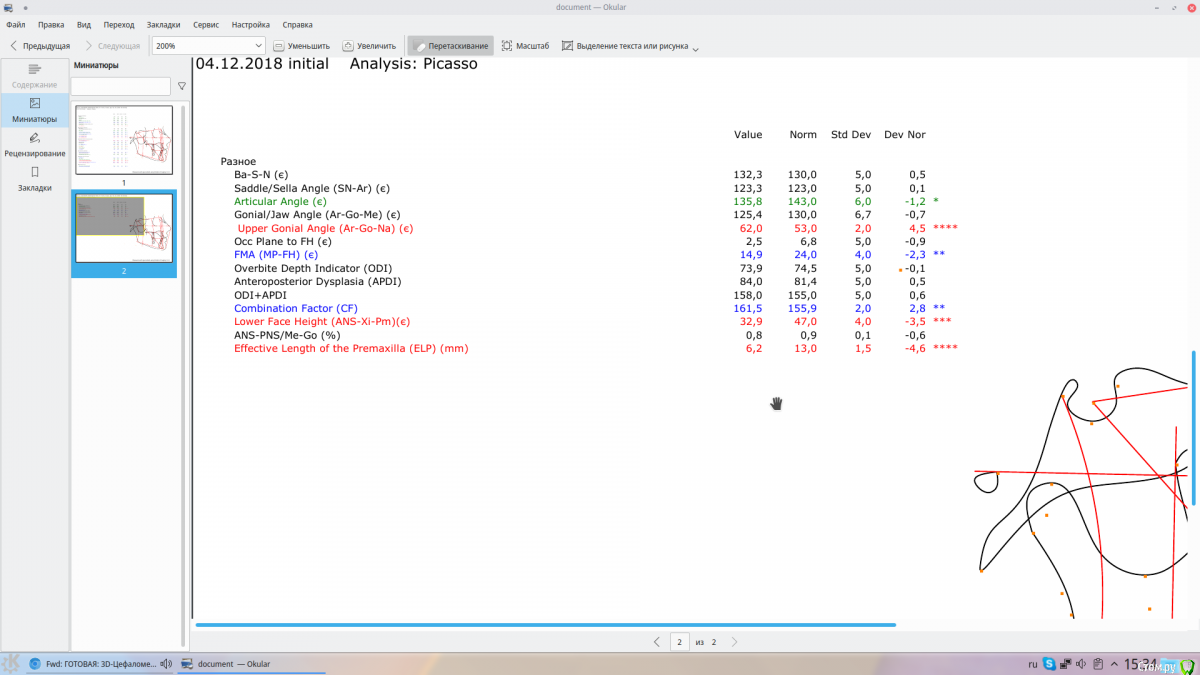
Task: Open the 200% zoom level combo box
Action: [x=208, y=46]
